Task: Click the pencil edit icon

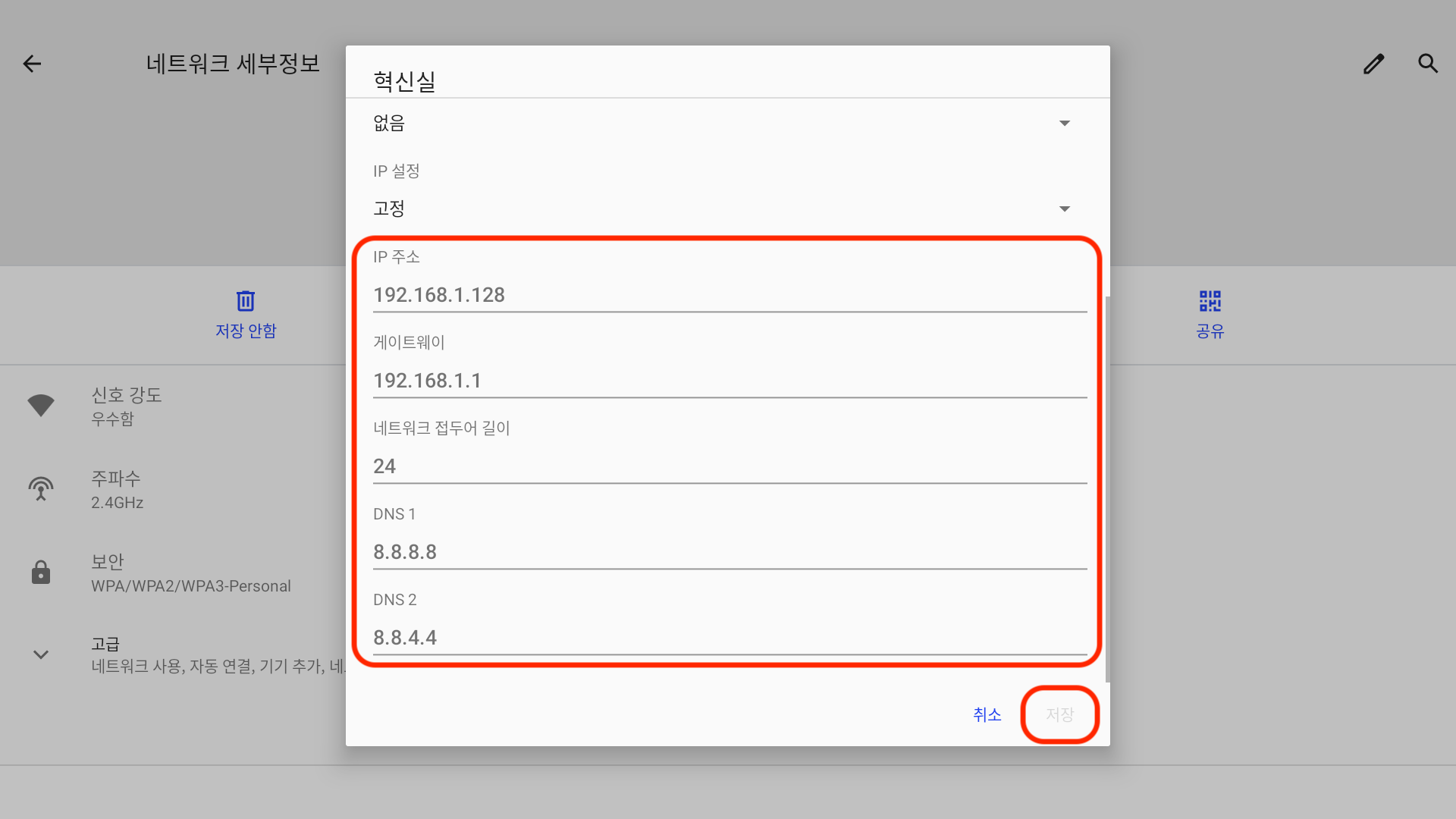Action: pos(1373,64)
